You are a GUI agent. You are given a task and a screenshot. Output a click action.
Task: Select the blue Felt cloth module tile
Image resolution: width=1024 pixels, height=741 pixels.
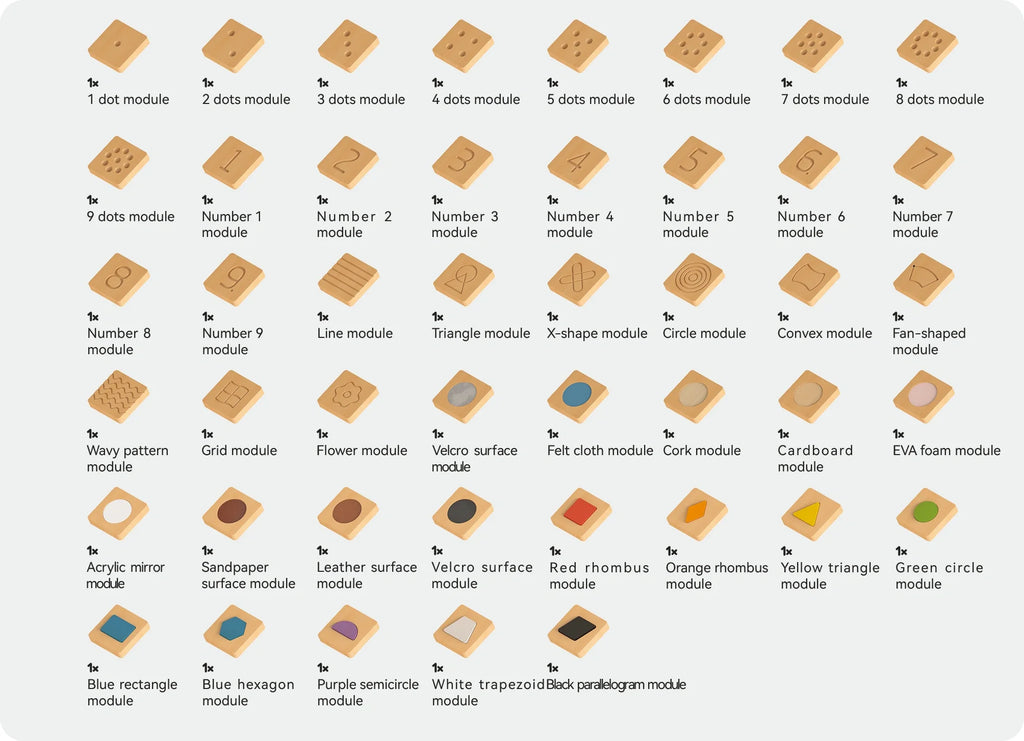point(578,397)
